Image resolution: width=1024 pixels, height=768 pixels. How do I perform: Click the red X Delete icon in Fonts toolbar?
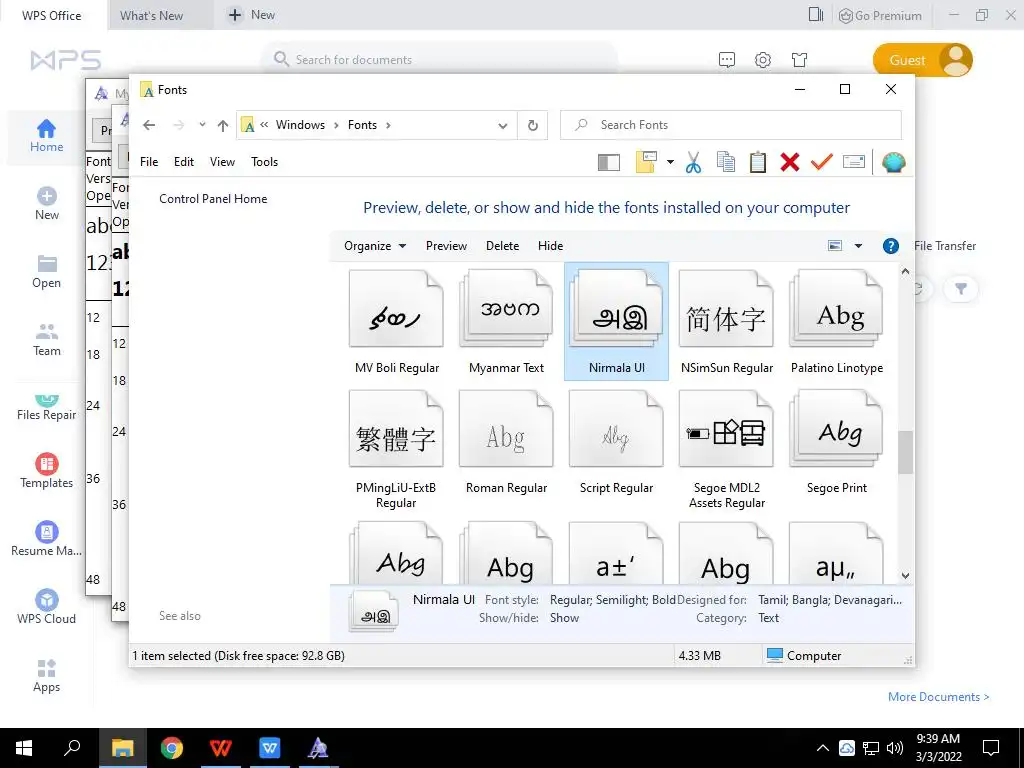(x=790, y=162)
